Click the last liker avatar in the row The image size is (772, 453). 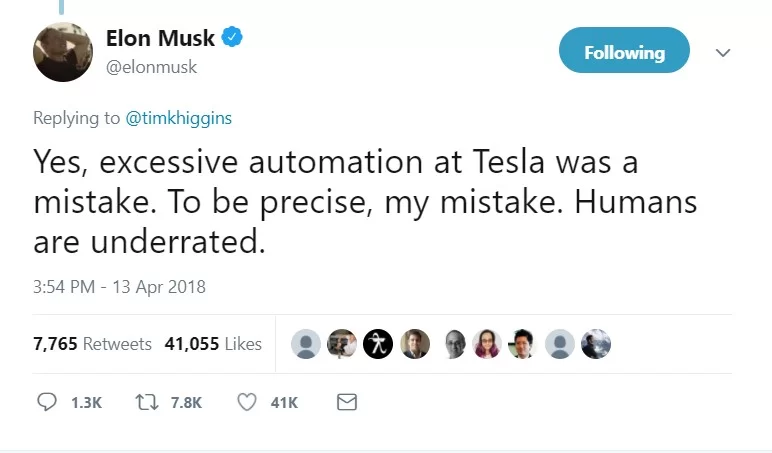click(595, 344)
